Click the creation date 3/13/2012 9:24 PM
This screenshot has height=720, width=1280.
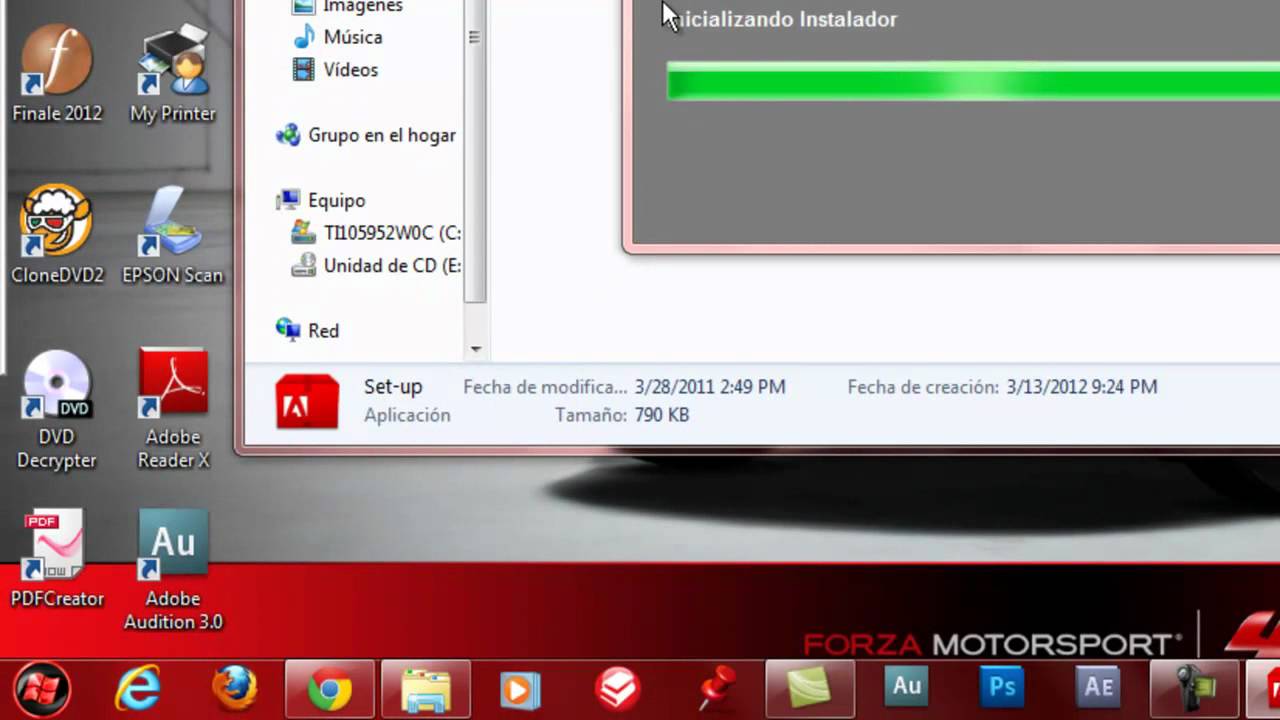pyautogui.click(x=1082, y=387)
